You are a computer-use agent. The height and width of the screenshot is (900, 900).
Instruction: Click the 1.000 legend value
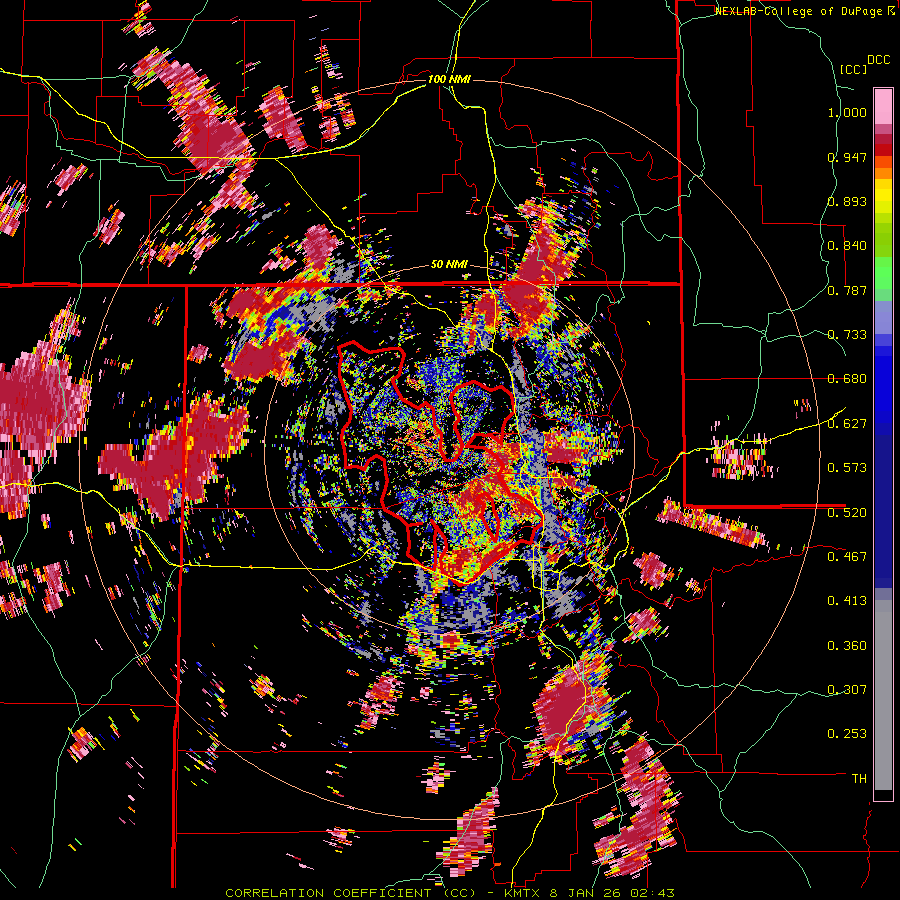tap(847, 112)
